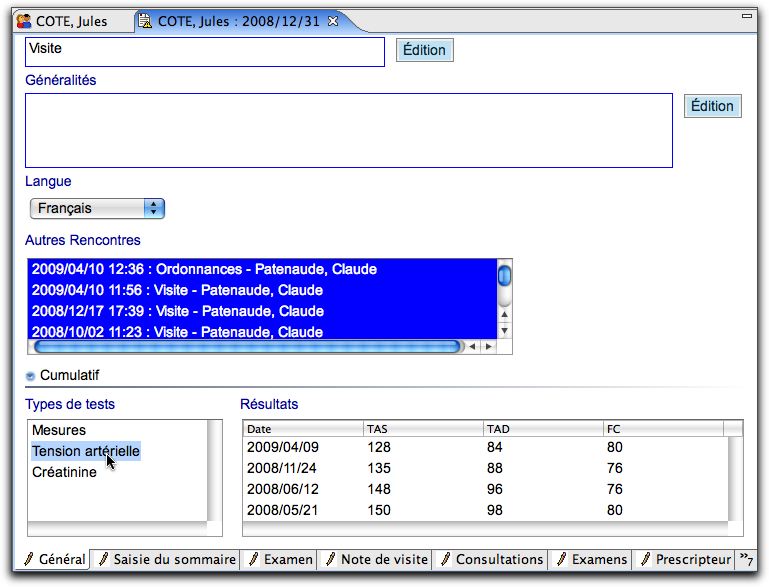Click TAS value 128
Viewport: 769px width, 587px height.
[379, 447]
